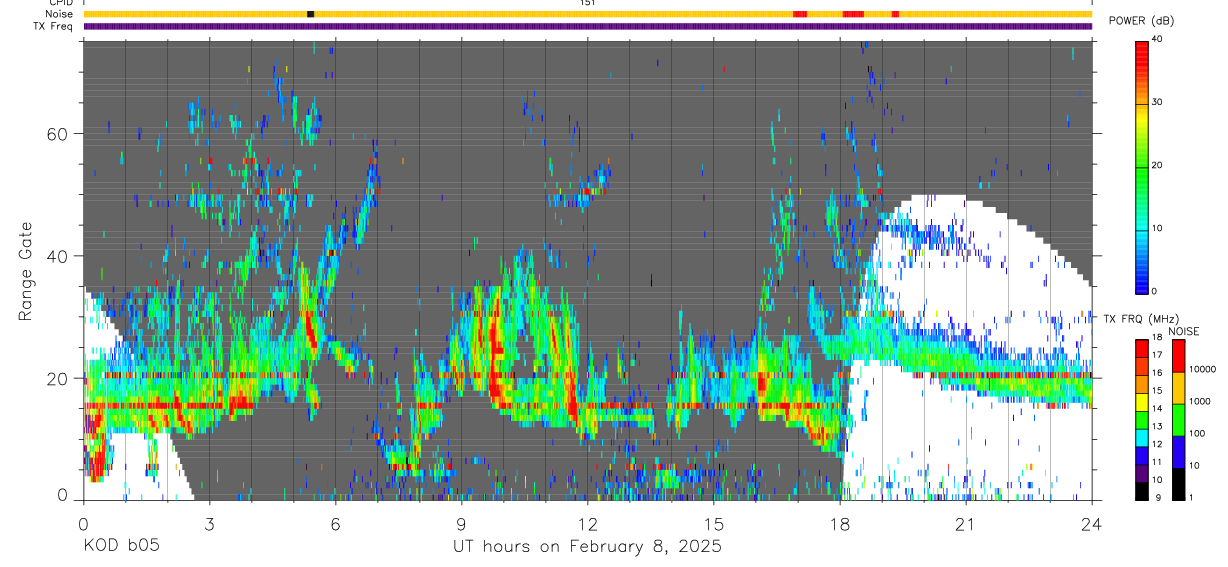Click the '1000' label on the NOISE scale
Viewport: 1228px width, 567px height.
(x=1199, y=402)
